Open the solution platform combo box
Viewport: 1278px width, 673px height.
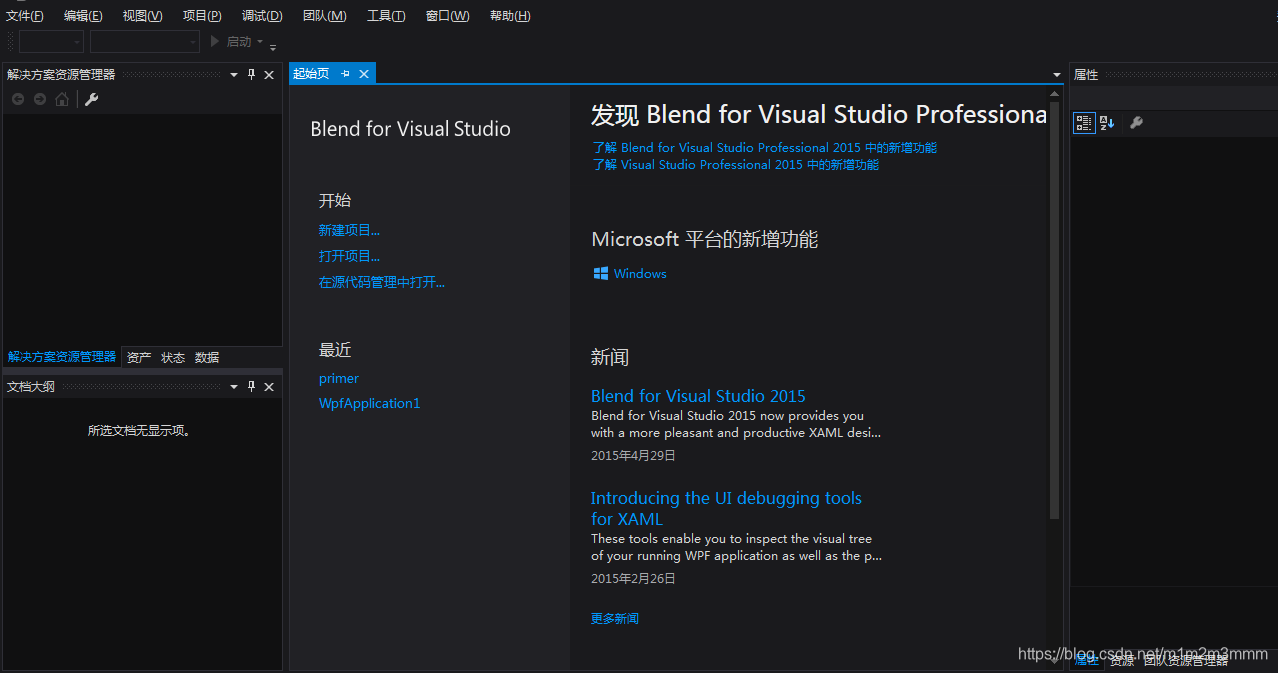pyautogui.click(x=145, y=42)
